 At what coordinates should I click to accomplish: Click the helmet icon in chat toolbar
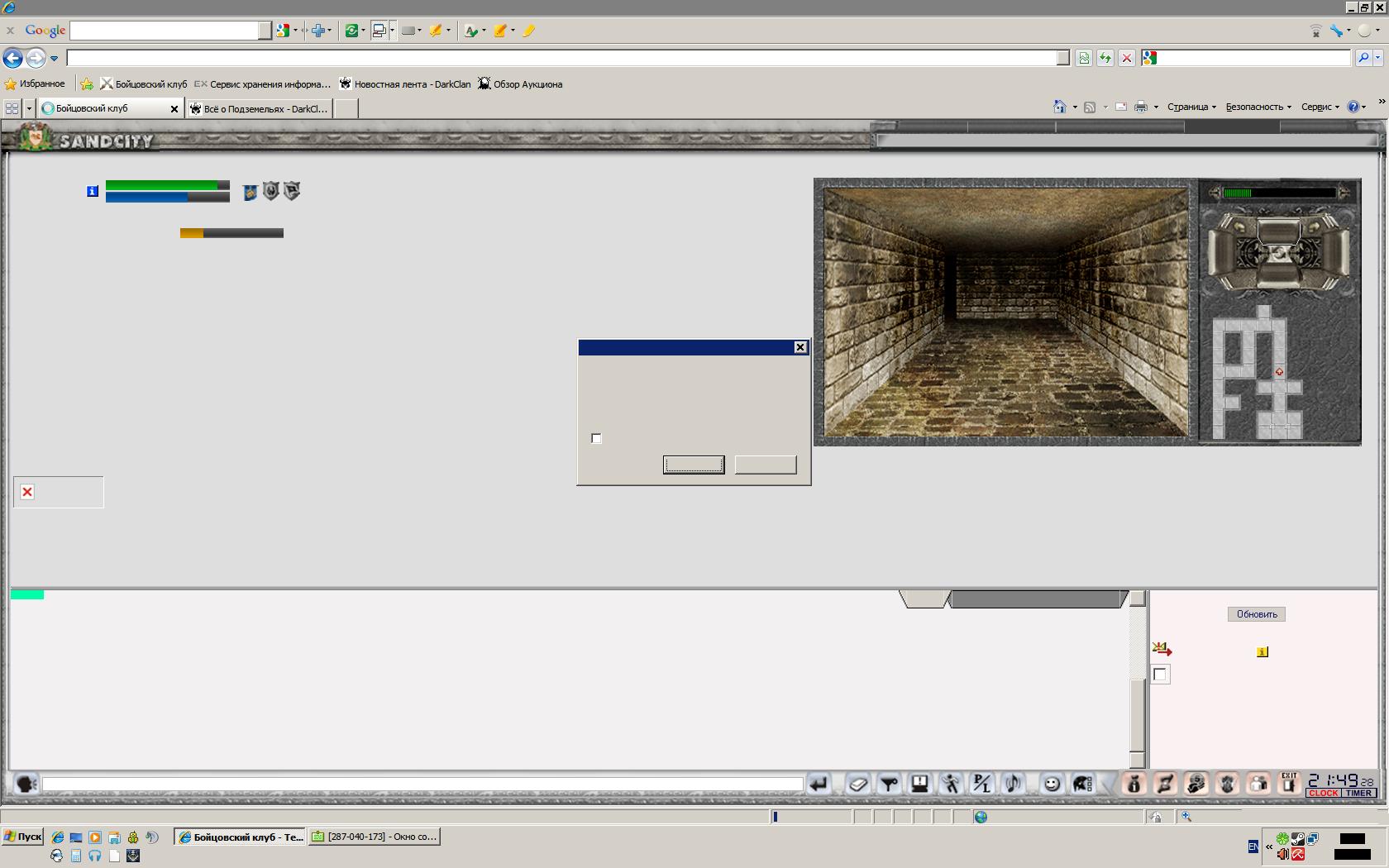coord(1083,784)
